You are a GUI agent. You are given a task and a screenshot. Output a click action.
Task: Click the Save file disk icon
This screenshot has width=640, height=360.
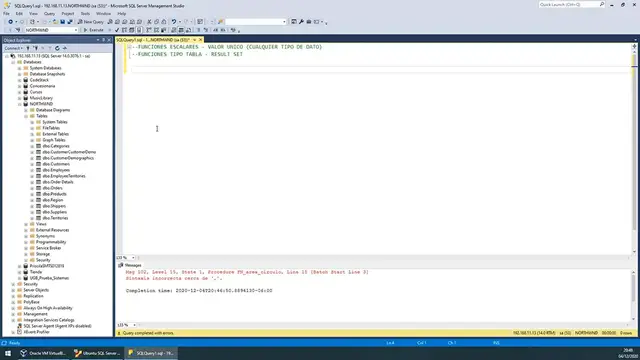(62, 22)
